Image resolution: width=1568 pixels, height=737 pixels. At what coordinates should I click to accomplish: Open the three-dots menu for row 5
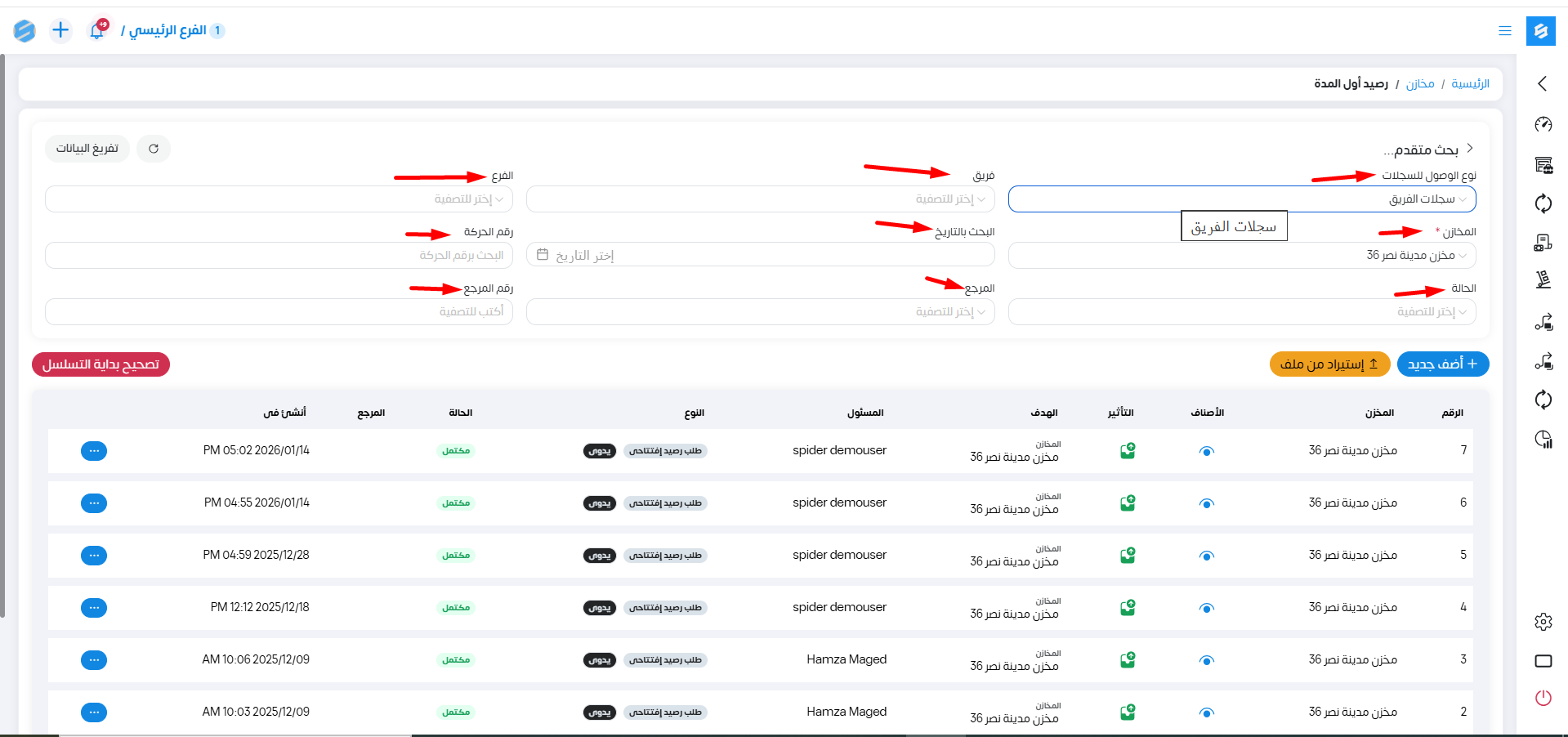point(94,556)
